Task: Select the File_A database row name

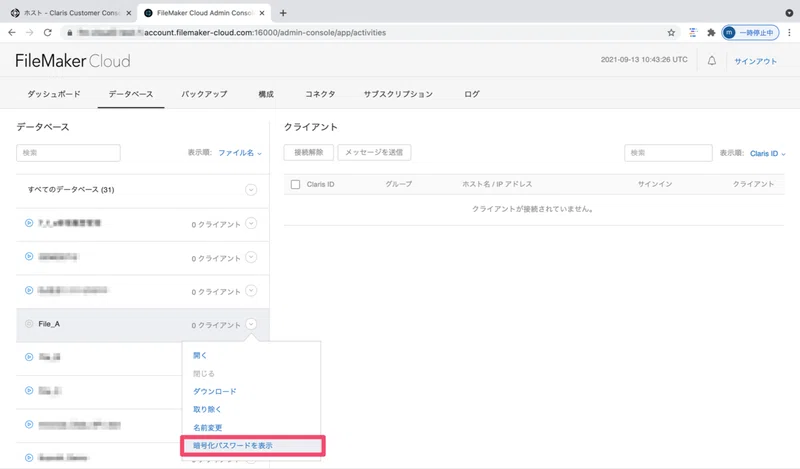Action: coord(49,324)
